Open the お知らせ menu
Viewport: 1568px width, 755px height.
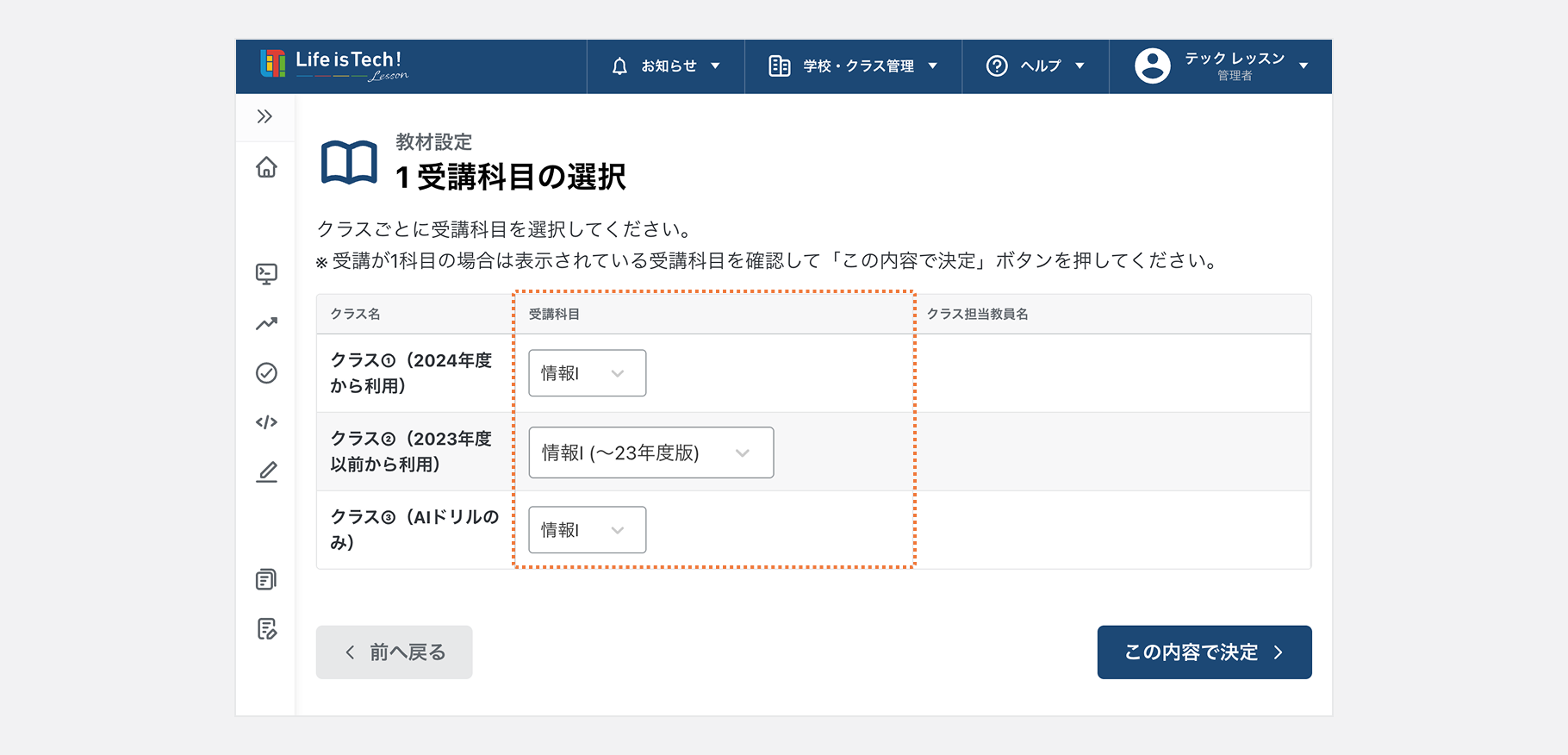(x=666, y=66)
